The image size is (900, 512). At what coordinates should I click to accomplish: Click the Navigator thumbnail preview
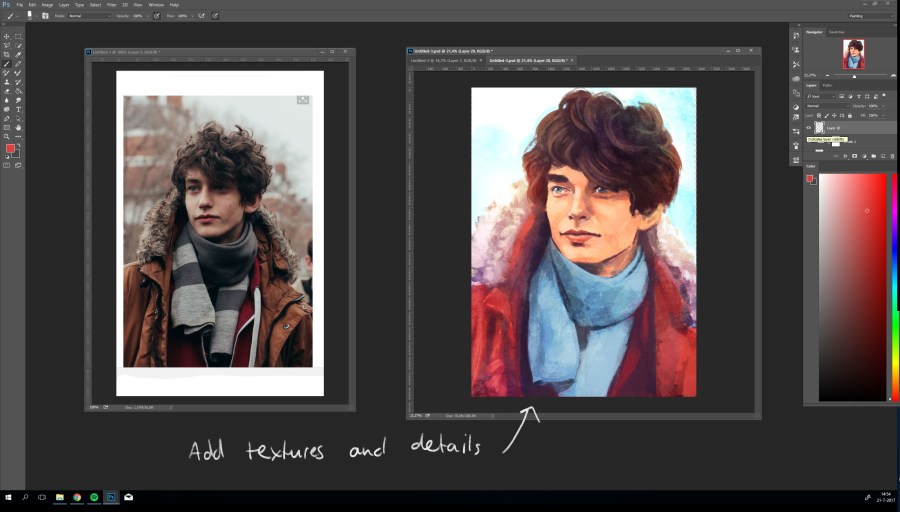pyautogui.click(x=853, y=54)
